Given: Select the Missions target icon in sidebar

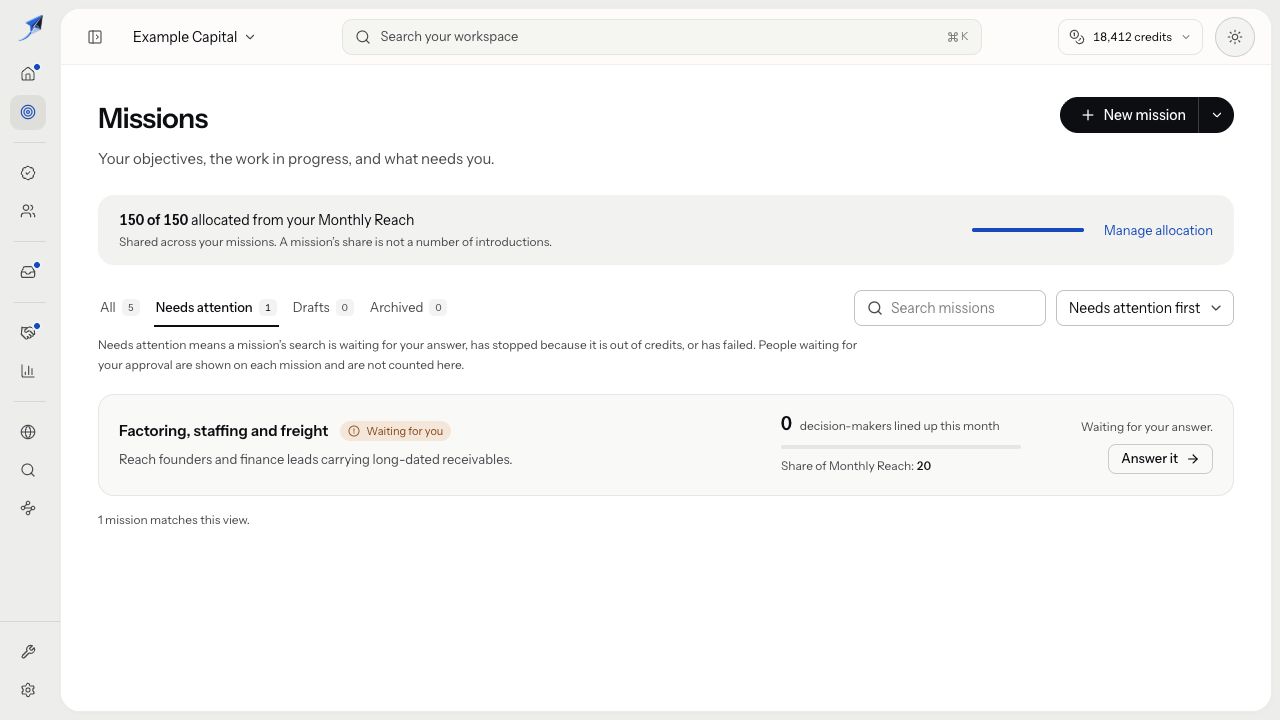Looking at the screenshot, I should tap(28, 112).
